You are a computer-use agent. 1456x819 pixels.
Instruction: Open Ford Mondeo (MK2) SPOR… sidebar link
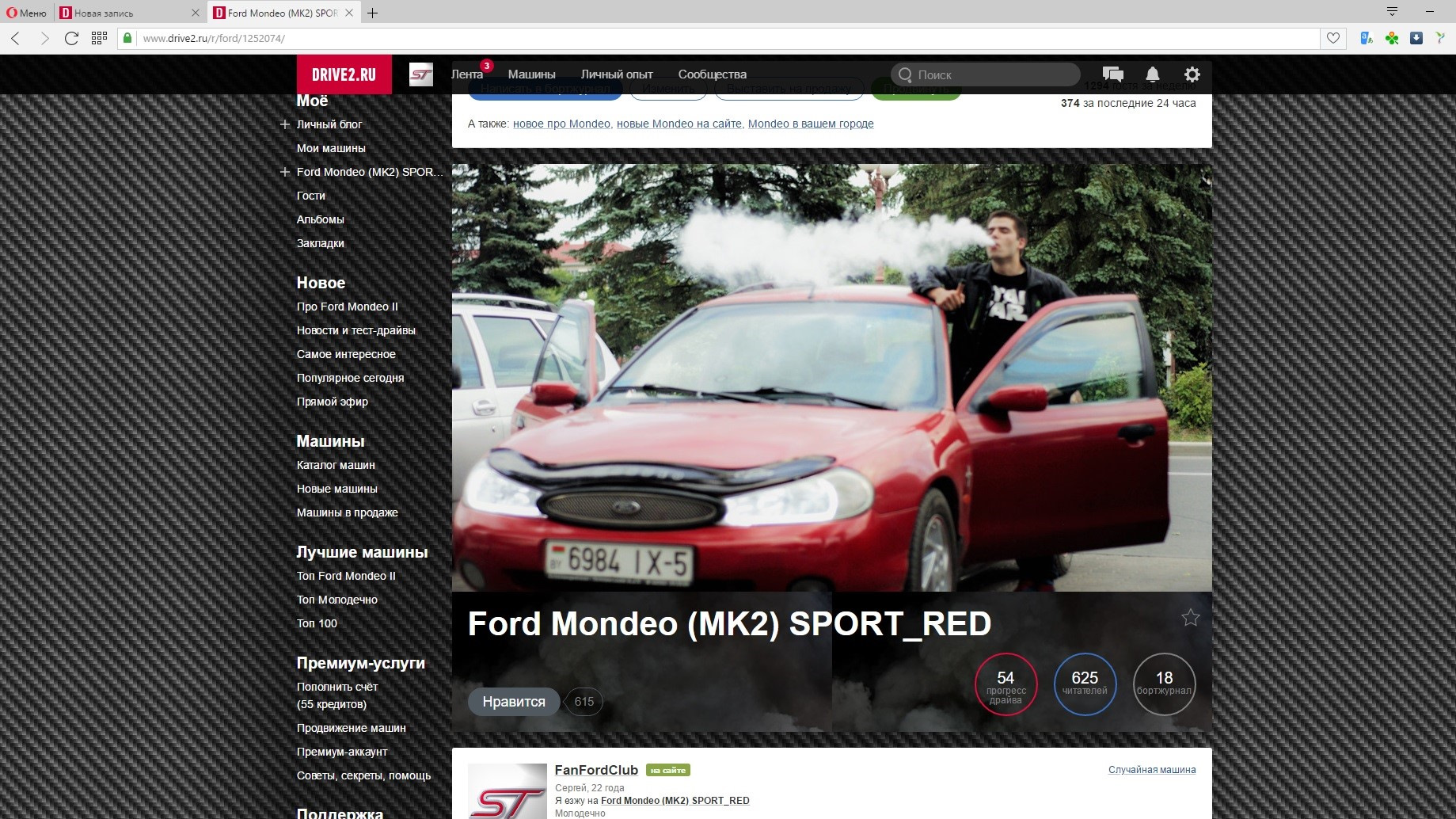[x=370, y=172]
